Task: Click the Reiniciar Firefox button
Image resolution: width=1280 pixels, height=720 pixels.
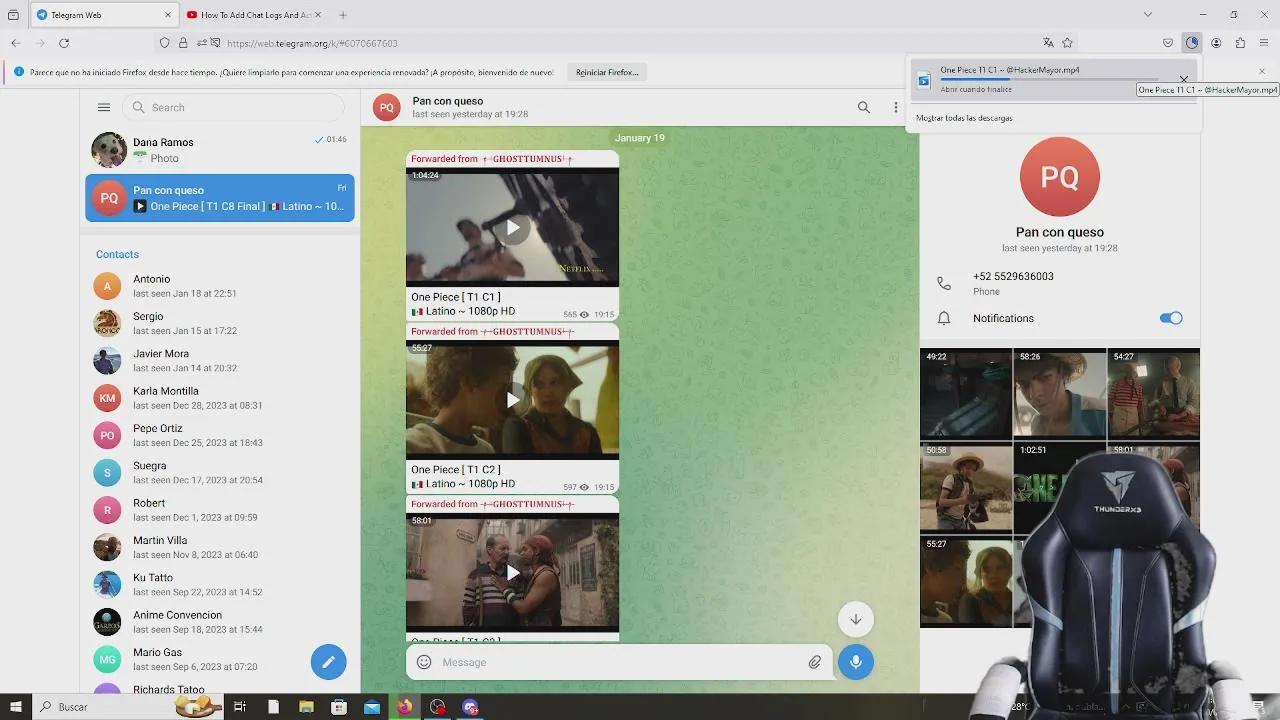Action: click(607, 72)
